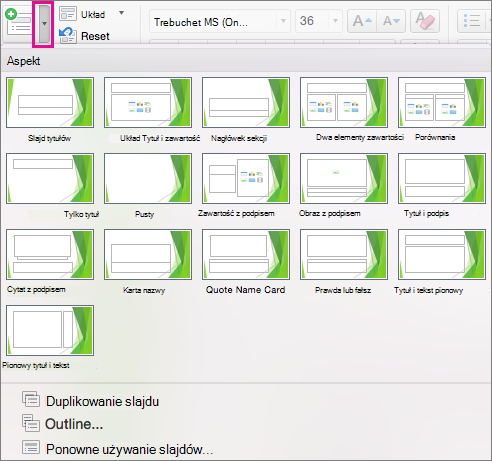Click the Ponowne używanie slajdów icon
The image size is (492, 461).
point(31,447)
